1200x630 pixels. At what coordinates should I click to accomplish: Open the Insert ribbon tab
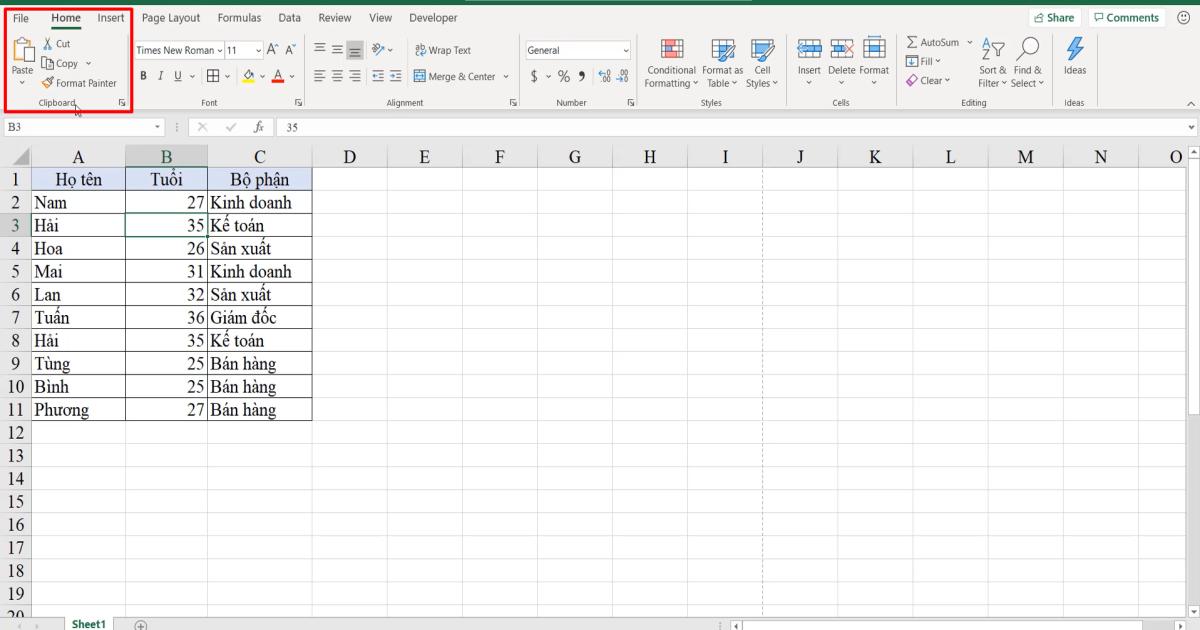tap(110, 17)
